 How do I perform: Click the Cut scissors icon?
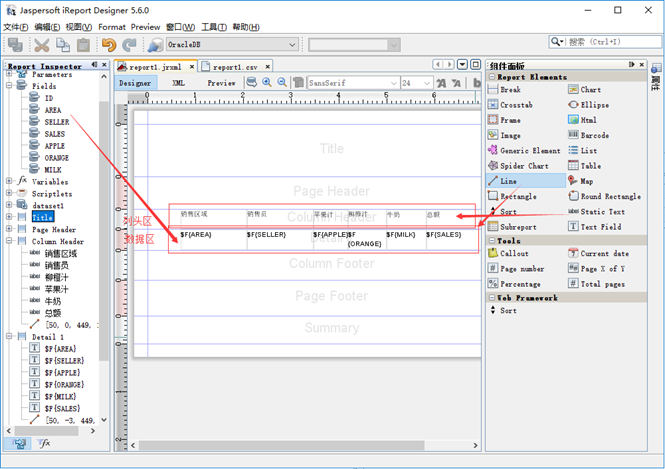(x=41, y=45)
